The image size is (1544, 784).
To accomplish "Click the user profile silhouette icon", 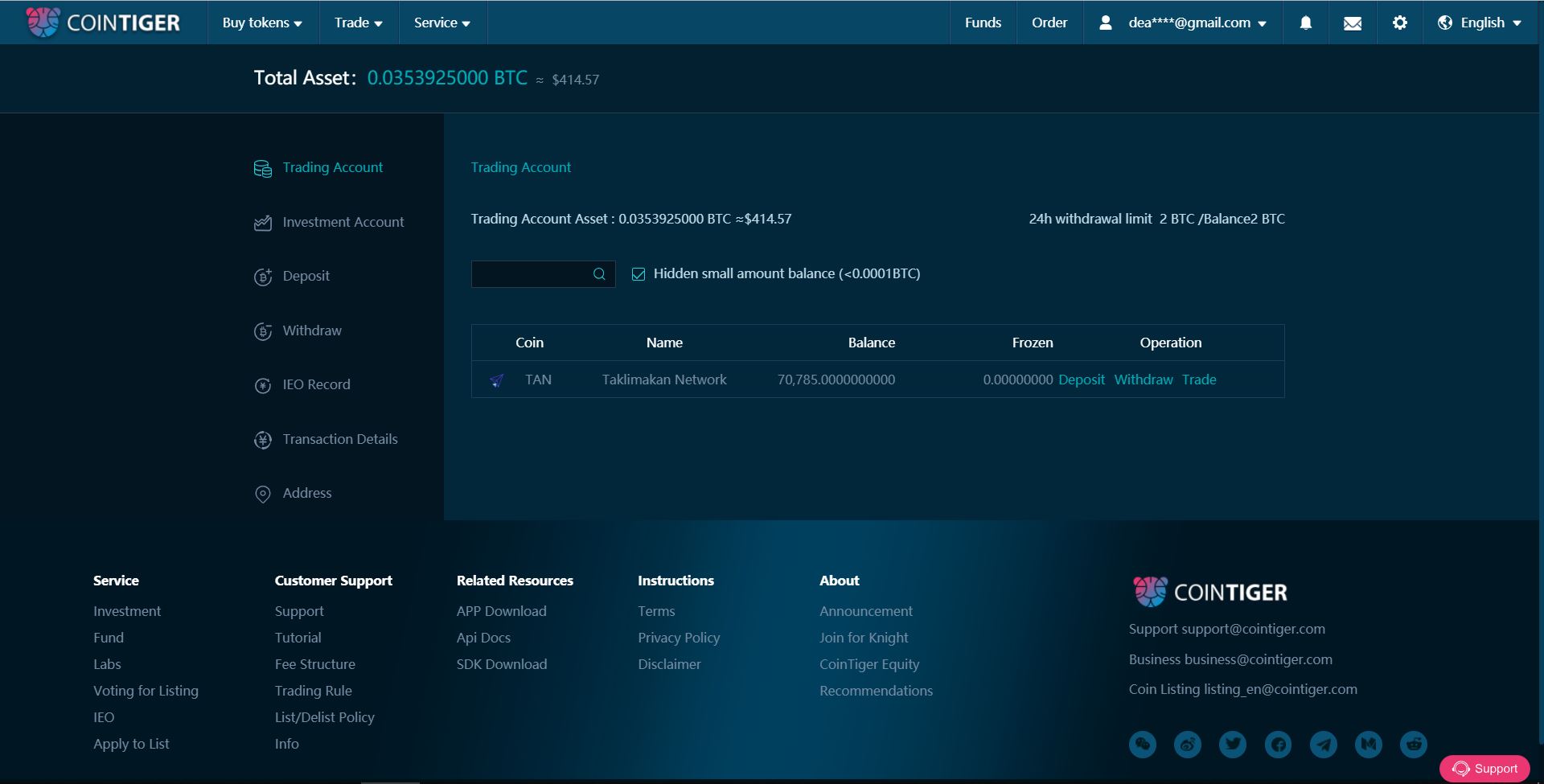I will [x=1106, y=23].
